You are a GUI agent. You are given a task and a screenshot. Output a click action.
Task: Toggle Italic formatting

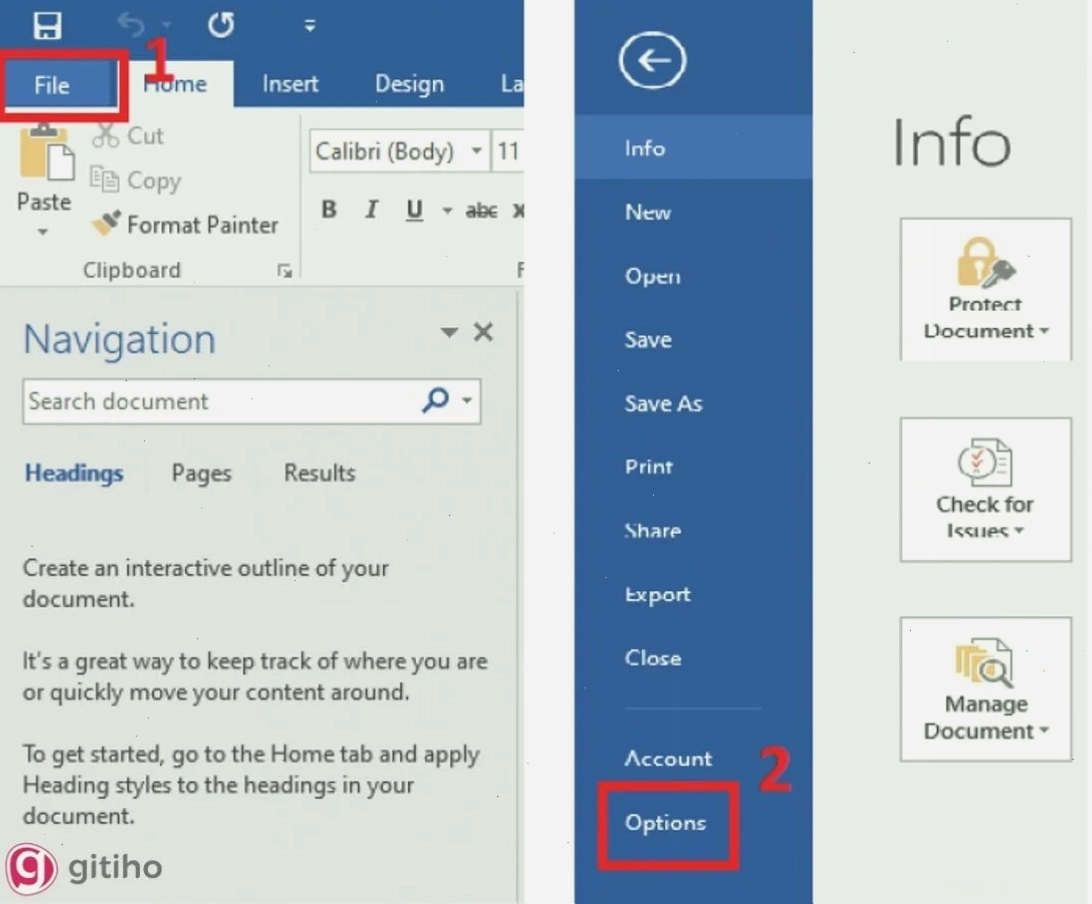[371, 209]
